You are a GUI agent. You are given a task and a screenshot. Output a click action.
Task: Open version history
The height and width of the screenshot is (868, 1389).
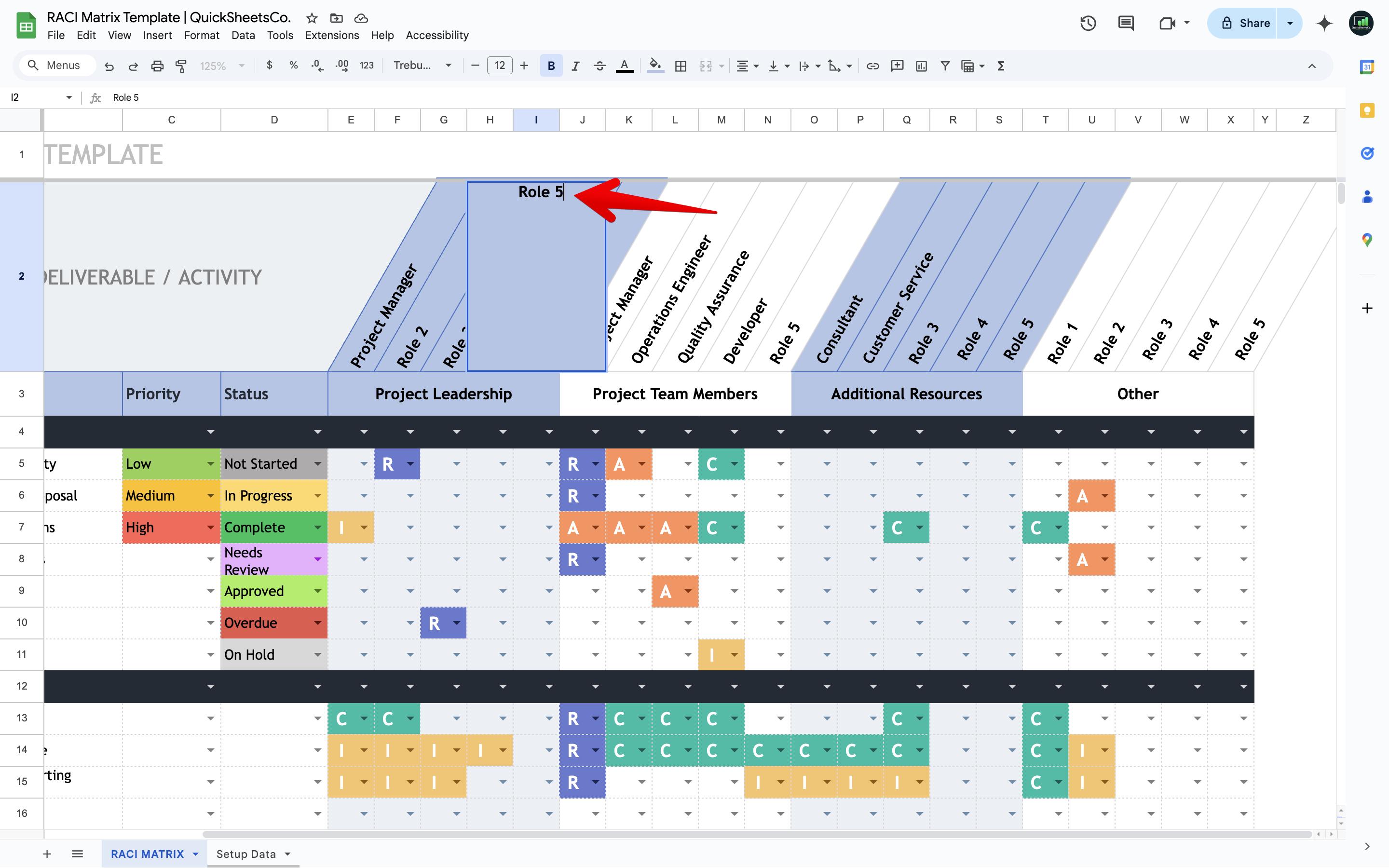click(x=1088, y=23)
